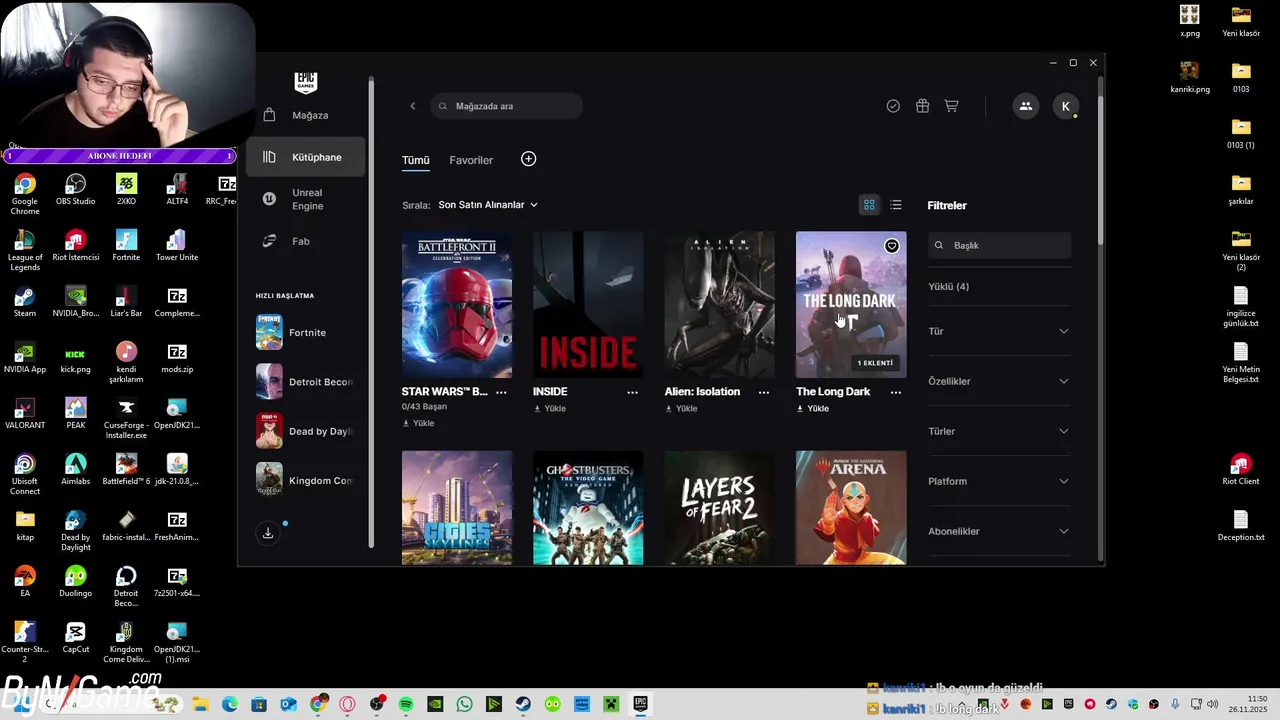Click the 1 EKLENTİ badge on The Long Dark

click(876, 363)
